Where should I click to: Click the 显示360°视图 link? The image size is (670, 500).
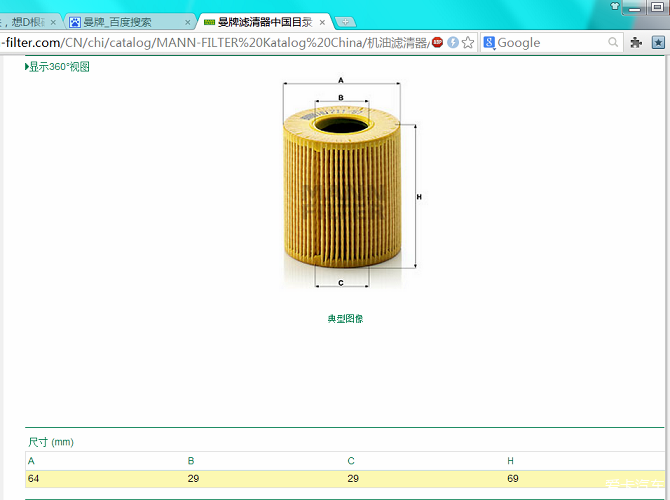point(57,67)
